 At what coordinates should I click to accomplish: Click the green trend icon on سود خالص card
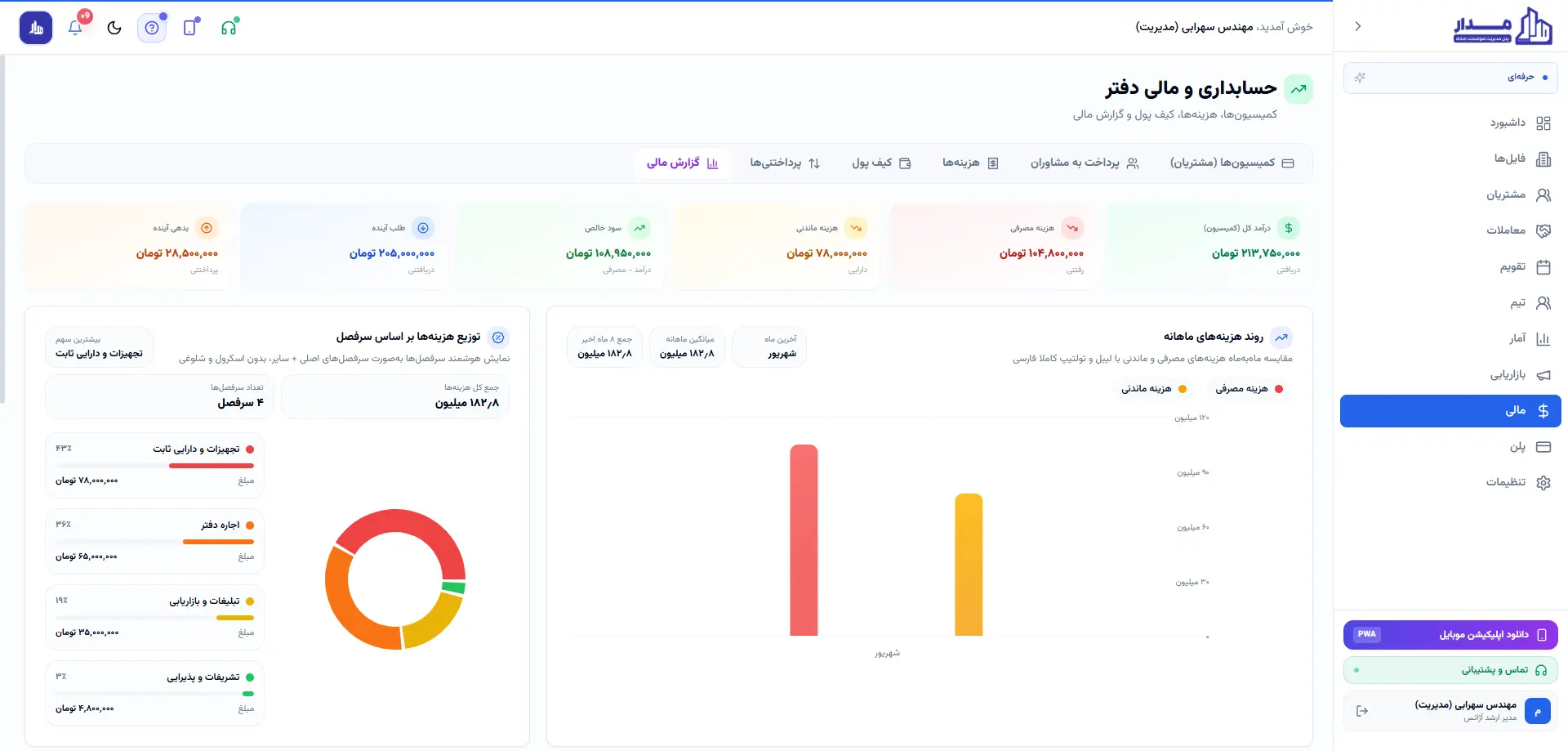639,228
